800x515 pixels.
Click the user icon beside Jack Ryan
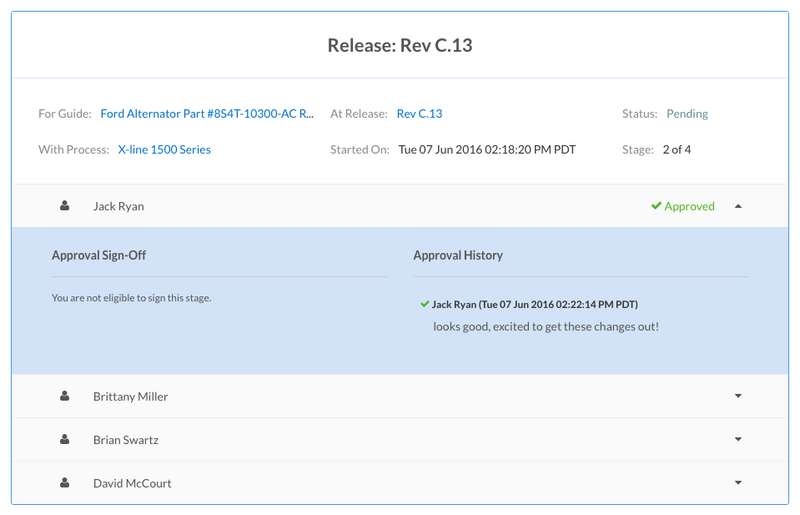(65, 206)
